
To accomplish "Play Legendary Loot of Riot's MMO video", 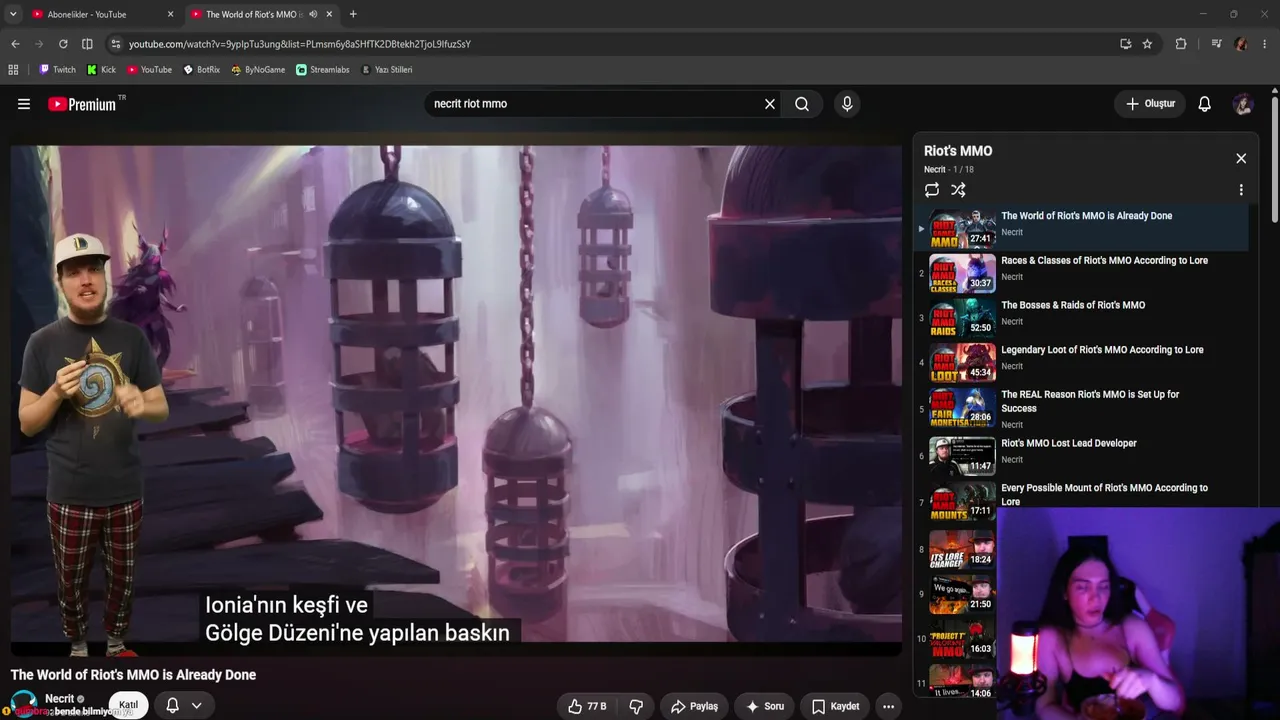I will tap(1084, 363).
